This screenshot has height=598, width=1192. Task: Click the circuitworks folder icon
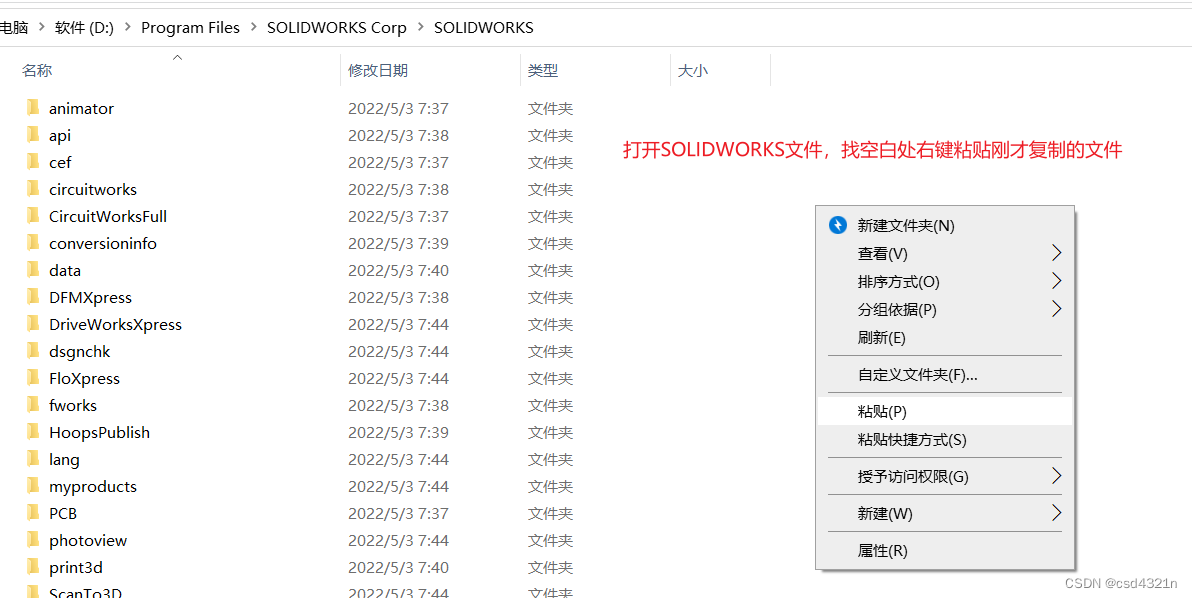[33, 189]
